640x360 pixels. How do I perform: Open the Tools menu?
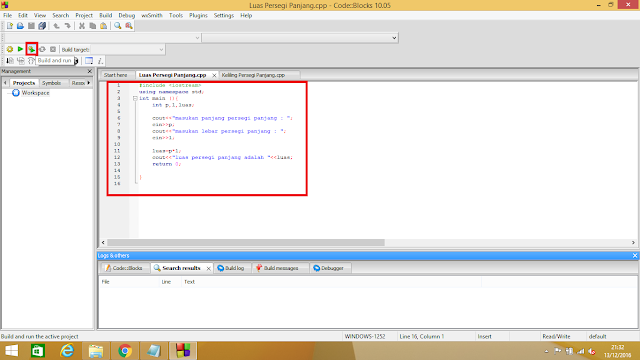(x=176, y=16)
